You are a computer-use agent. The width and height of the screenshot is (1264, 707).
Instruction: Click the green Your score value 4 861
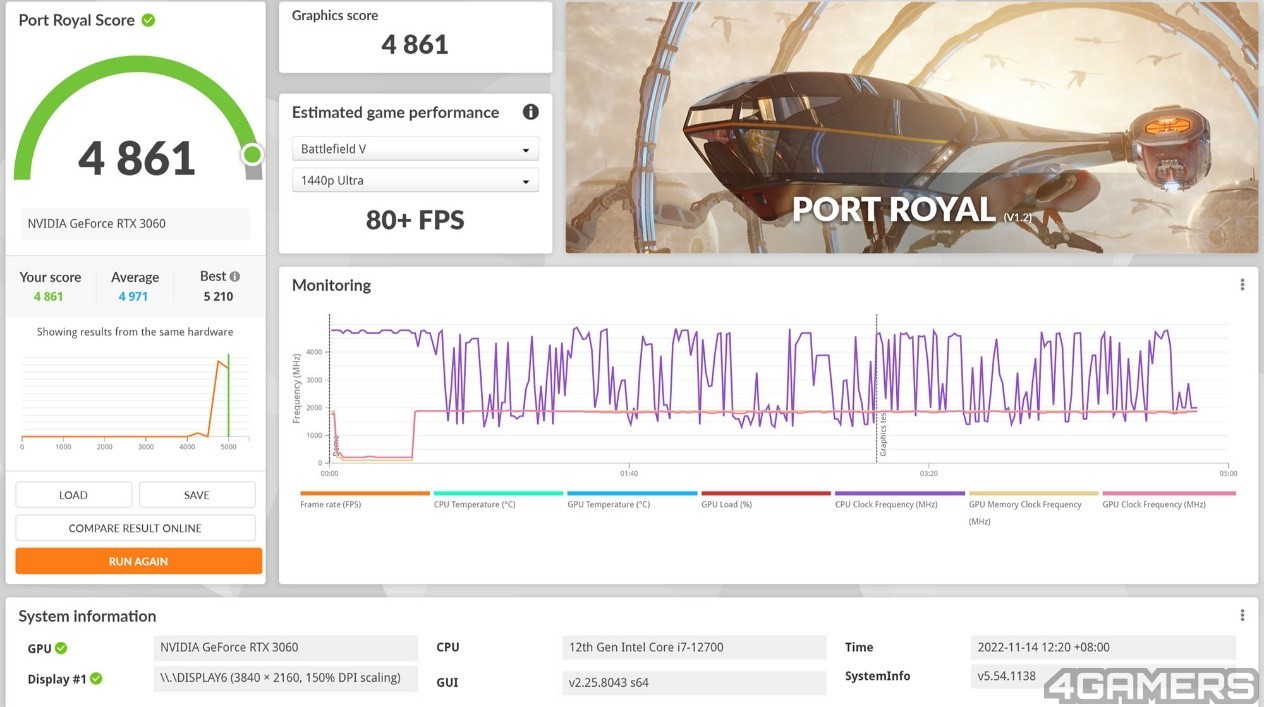click(x=48, y=297)
